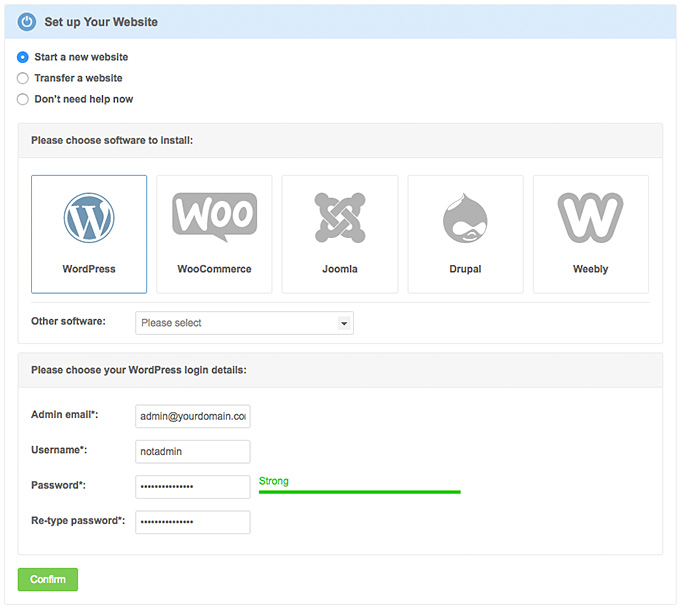
Task: Choose the Weebly W logo icon
Action: [x=590, y=218]
